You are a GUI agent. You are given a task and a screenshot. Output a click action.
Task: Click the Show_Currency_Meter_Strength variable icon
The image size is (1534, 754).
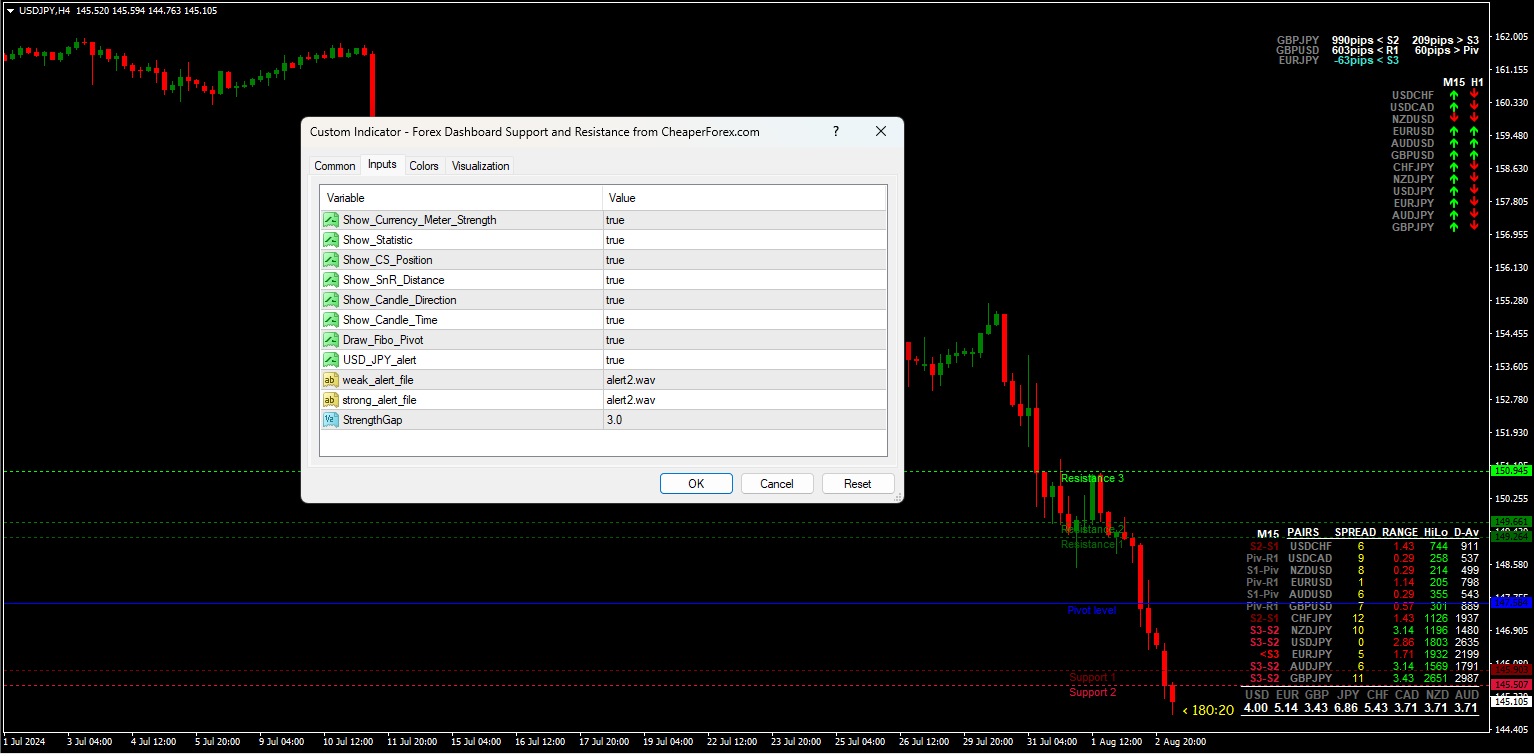[331, 220]
